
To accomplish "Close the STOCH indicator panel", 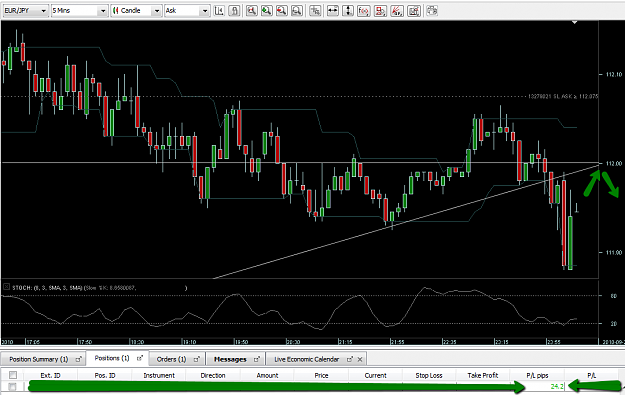I will click(6, 287).
